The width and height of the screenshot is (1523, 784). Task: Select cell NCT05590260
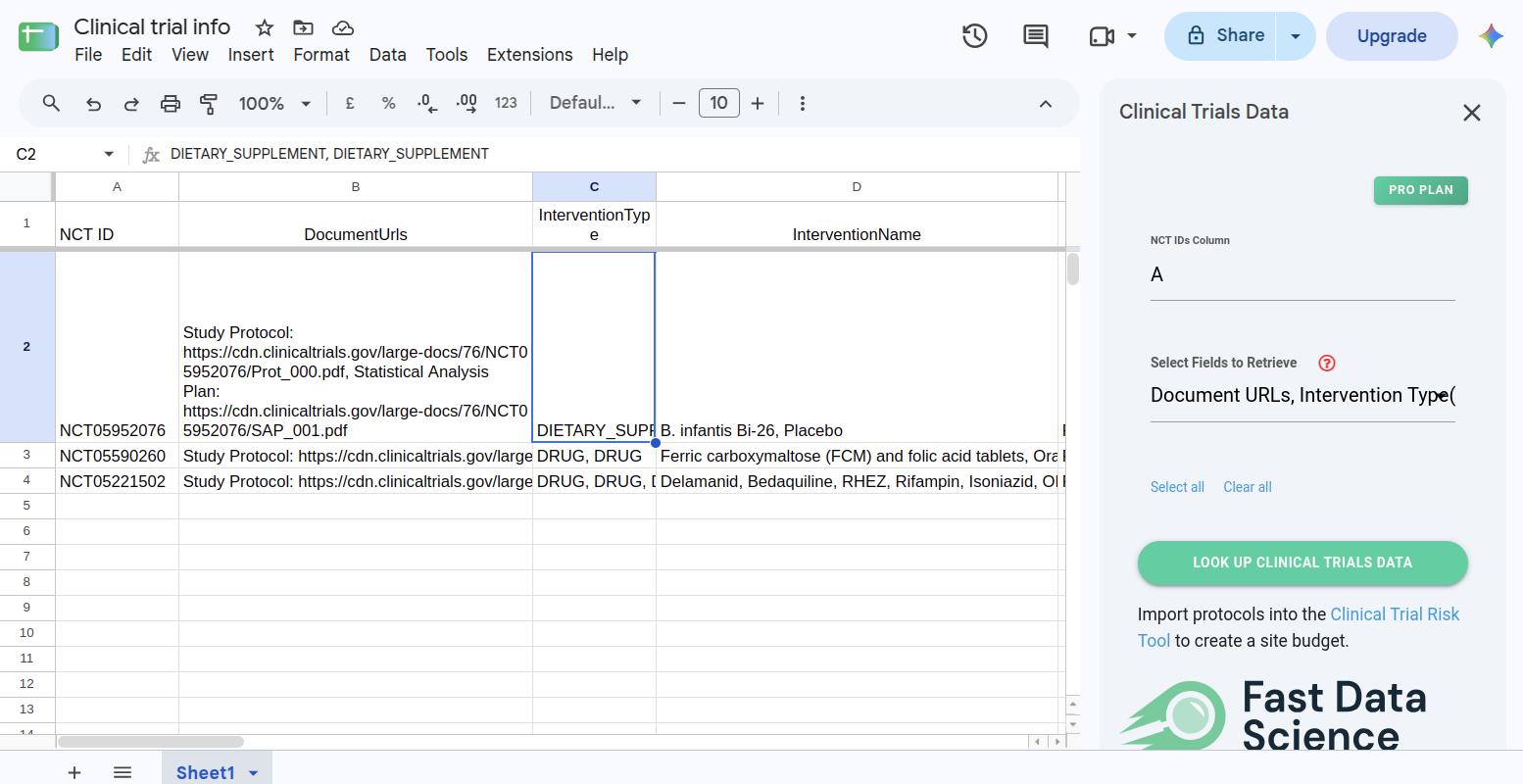tap(117, 456)
